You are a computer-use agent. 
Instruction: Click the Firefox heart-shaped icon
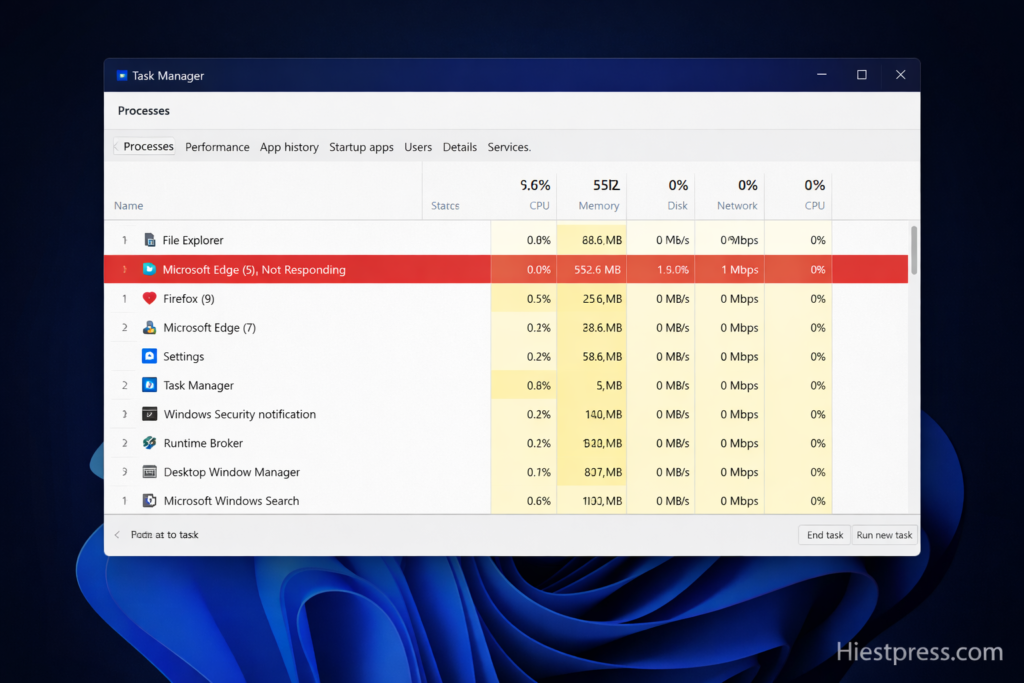(x=150, y=298)
